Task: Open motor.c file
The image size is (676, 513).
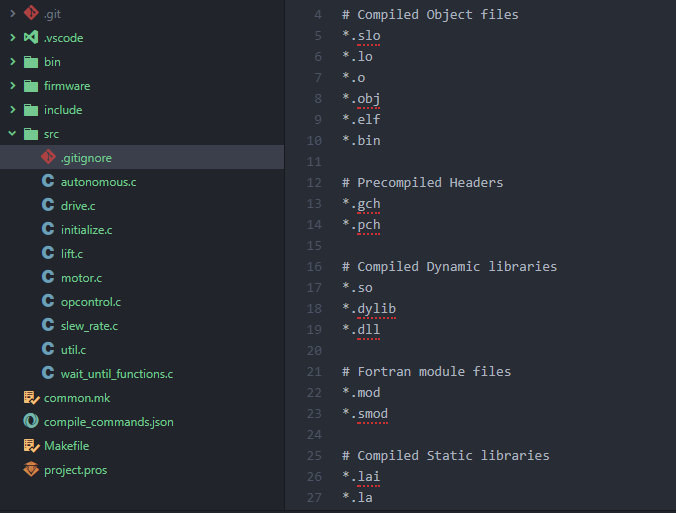Action: pos(81,278)
